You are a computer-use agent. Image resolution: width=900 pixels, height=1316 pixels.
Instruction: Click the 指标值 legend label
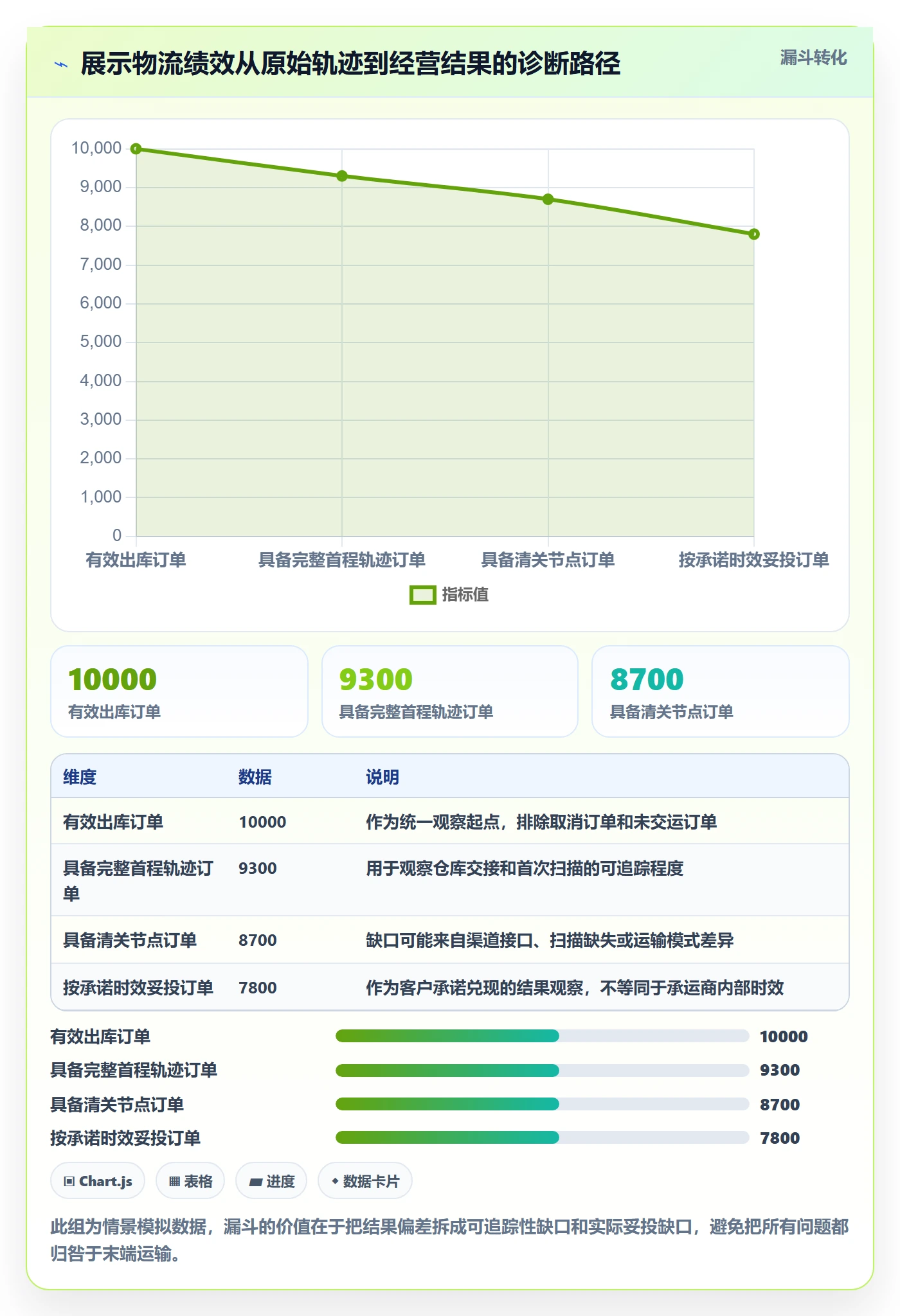(465, 595)
